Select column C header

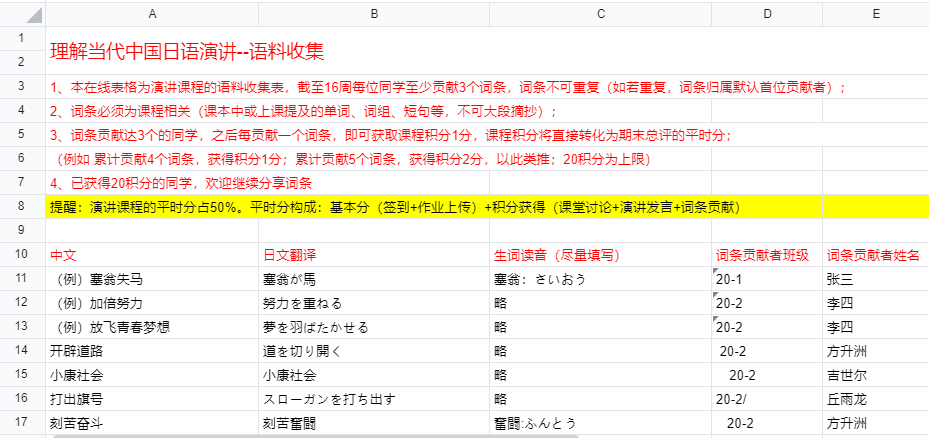[x=601, y=15]
